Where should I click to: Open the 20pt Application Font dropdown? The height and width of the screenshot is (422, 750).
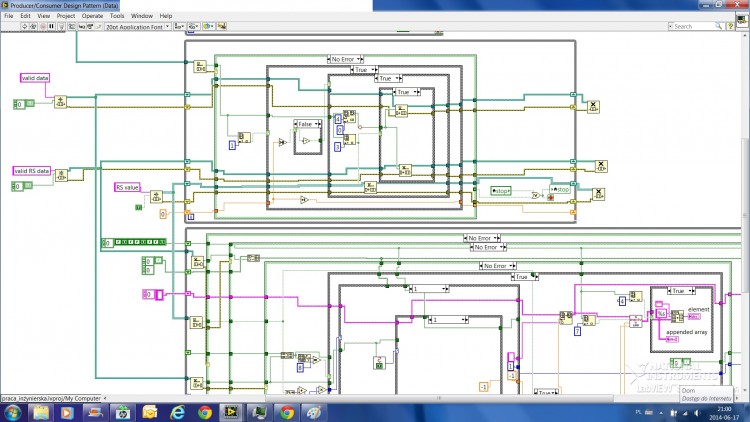tap(137, 27)
